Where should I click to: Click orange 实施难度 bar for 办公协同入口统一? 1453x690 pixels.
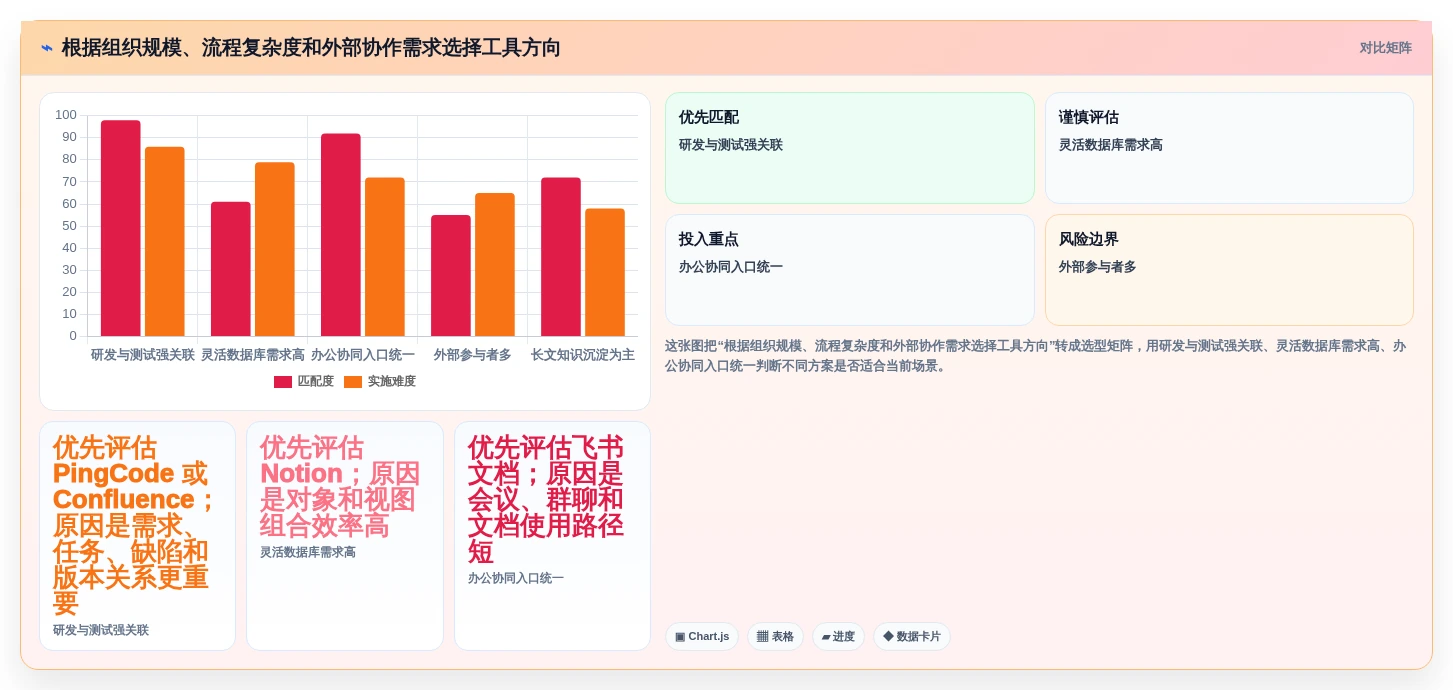(385, 257)
